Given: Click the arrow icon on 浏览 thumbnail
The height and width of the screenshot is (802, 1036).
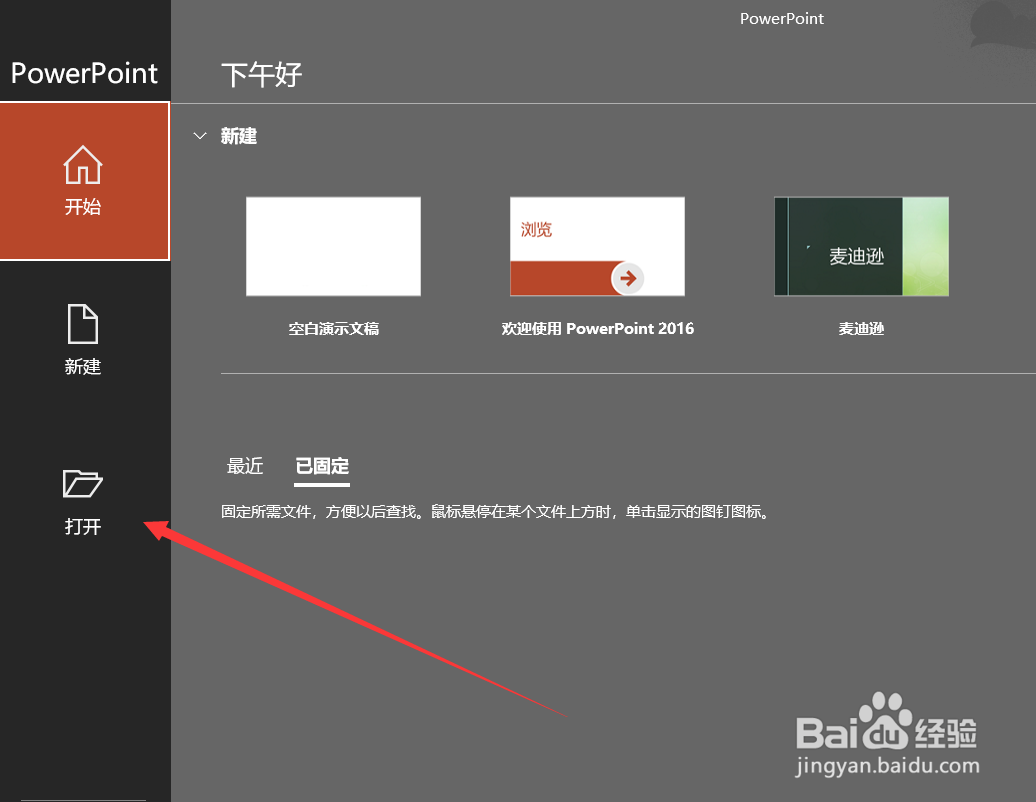Looking at the screenshot, I should tap(628, 278).
